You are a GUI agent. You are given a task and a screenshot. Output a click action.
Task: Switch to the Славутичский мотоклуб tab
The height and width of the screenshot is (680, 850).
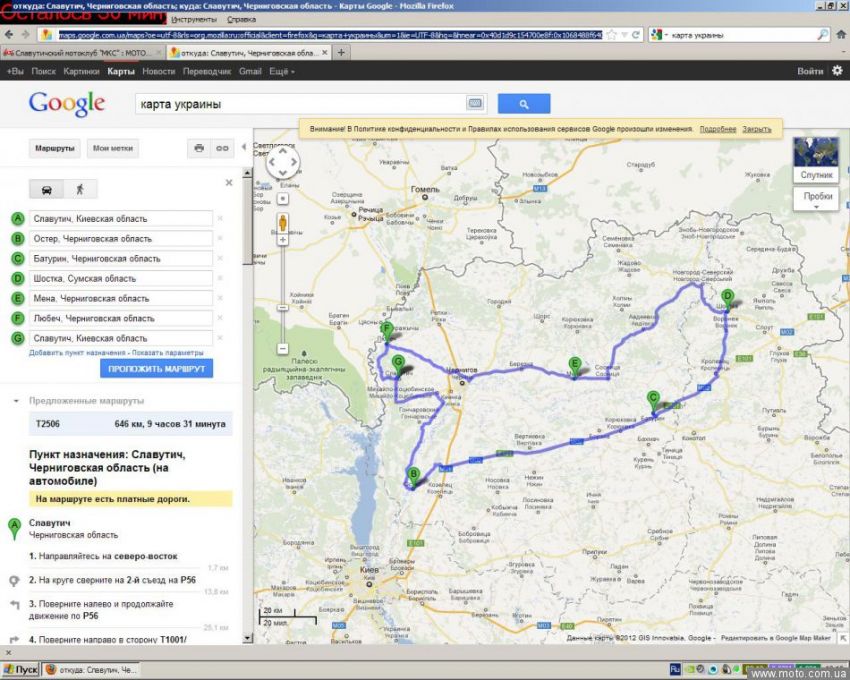coord(82,53)
